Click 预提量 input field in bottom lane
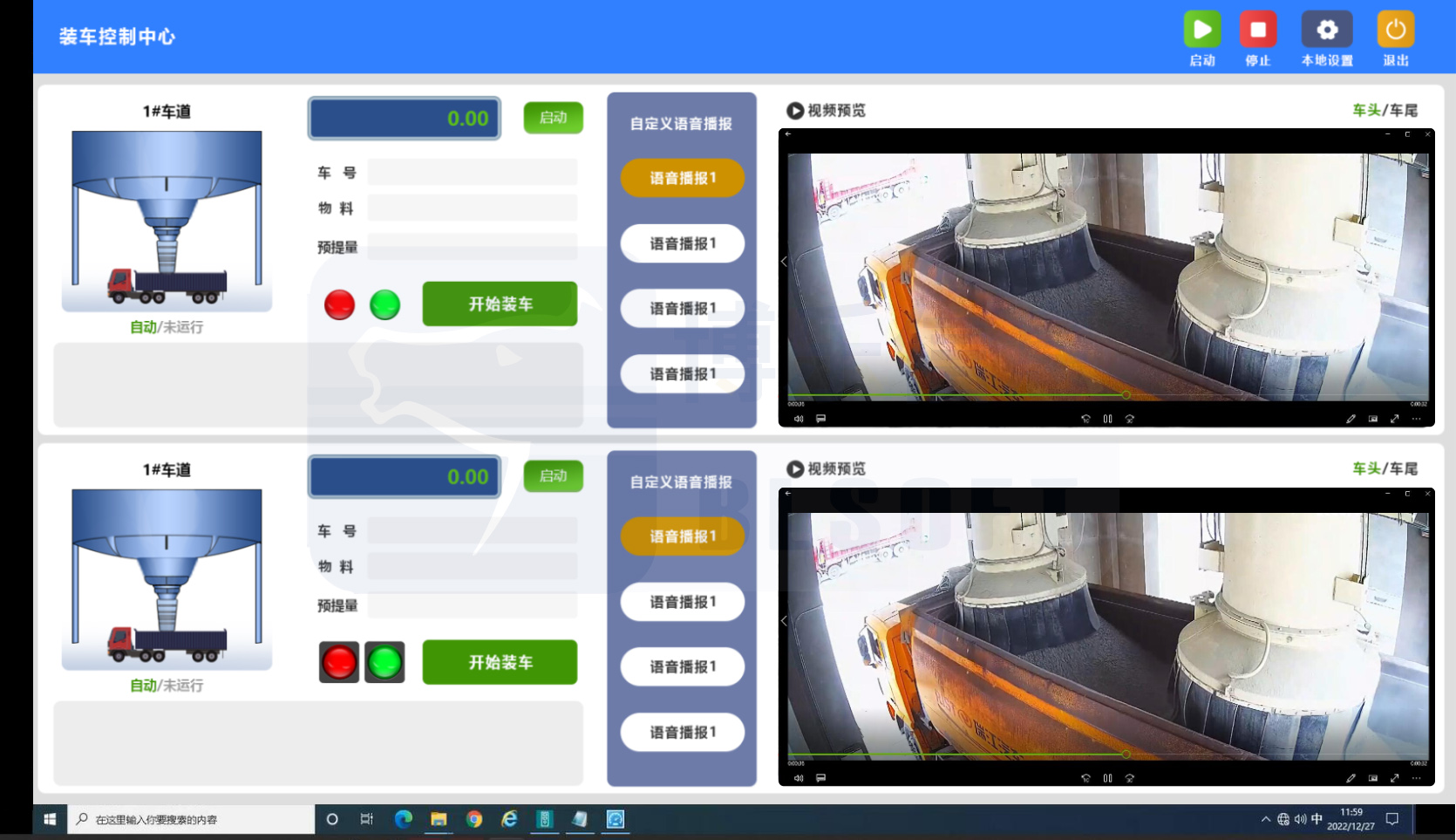The height and width of the screenshot is (840, 1456). (x=472, y=604)
